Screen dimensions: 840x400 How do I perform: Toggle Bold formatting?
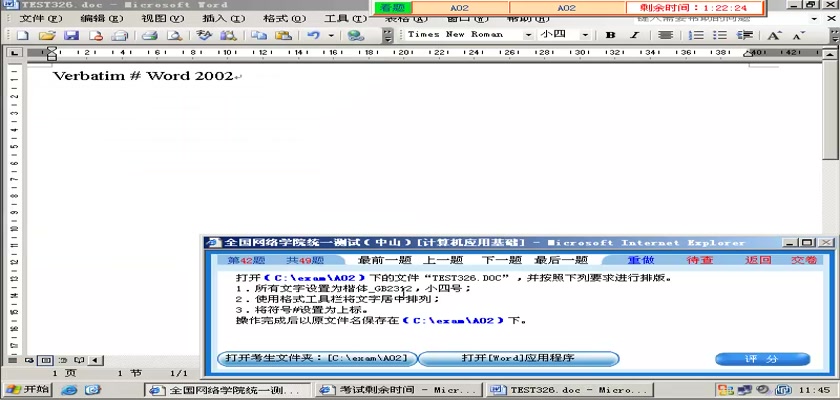click(610, 35)
